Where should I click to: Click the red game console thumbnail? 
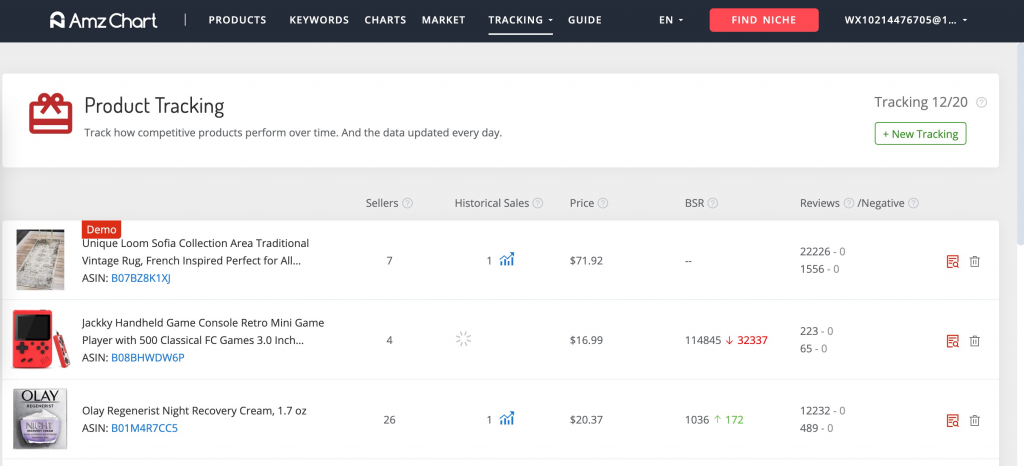40,339
